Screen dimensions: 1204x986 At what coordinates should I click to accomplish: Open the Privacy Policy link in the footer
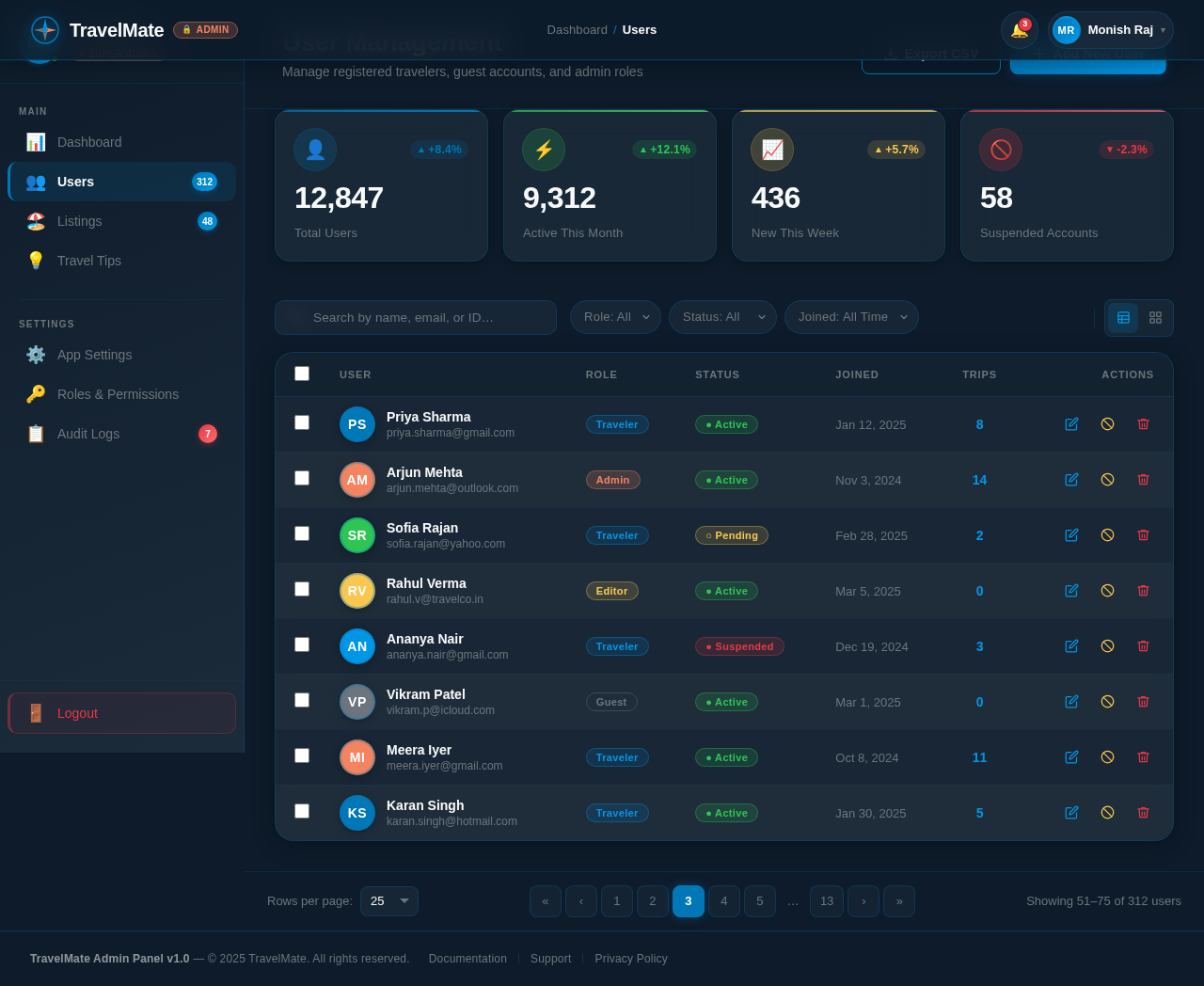tap(631, 958)
